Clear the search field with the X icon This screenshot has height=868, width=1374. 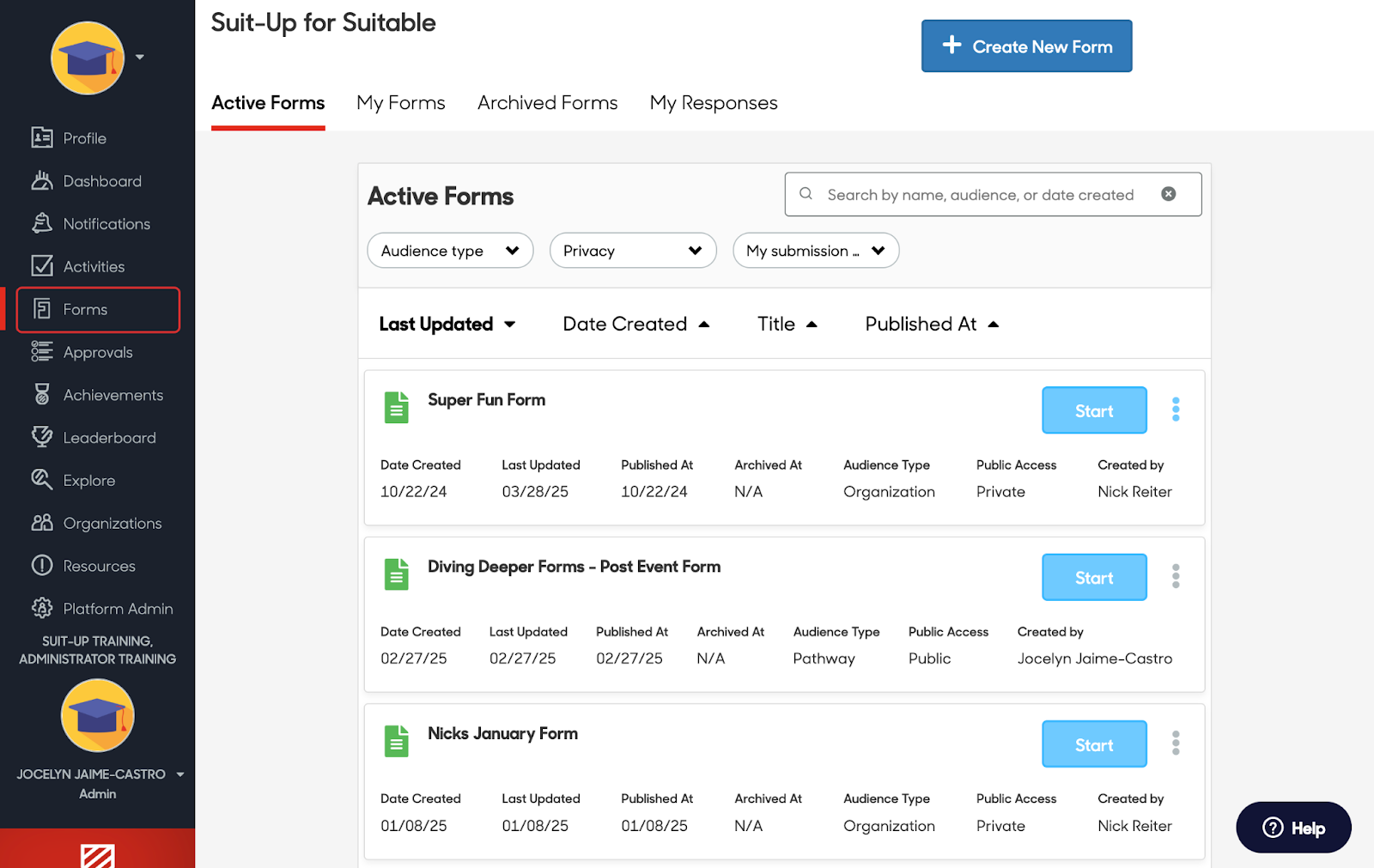click(1169, 194)
